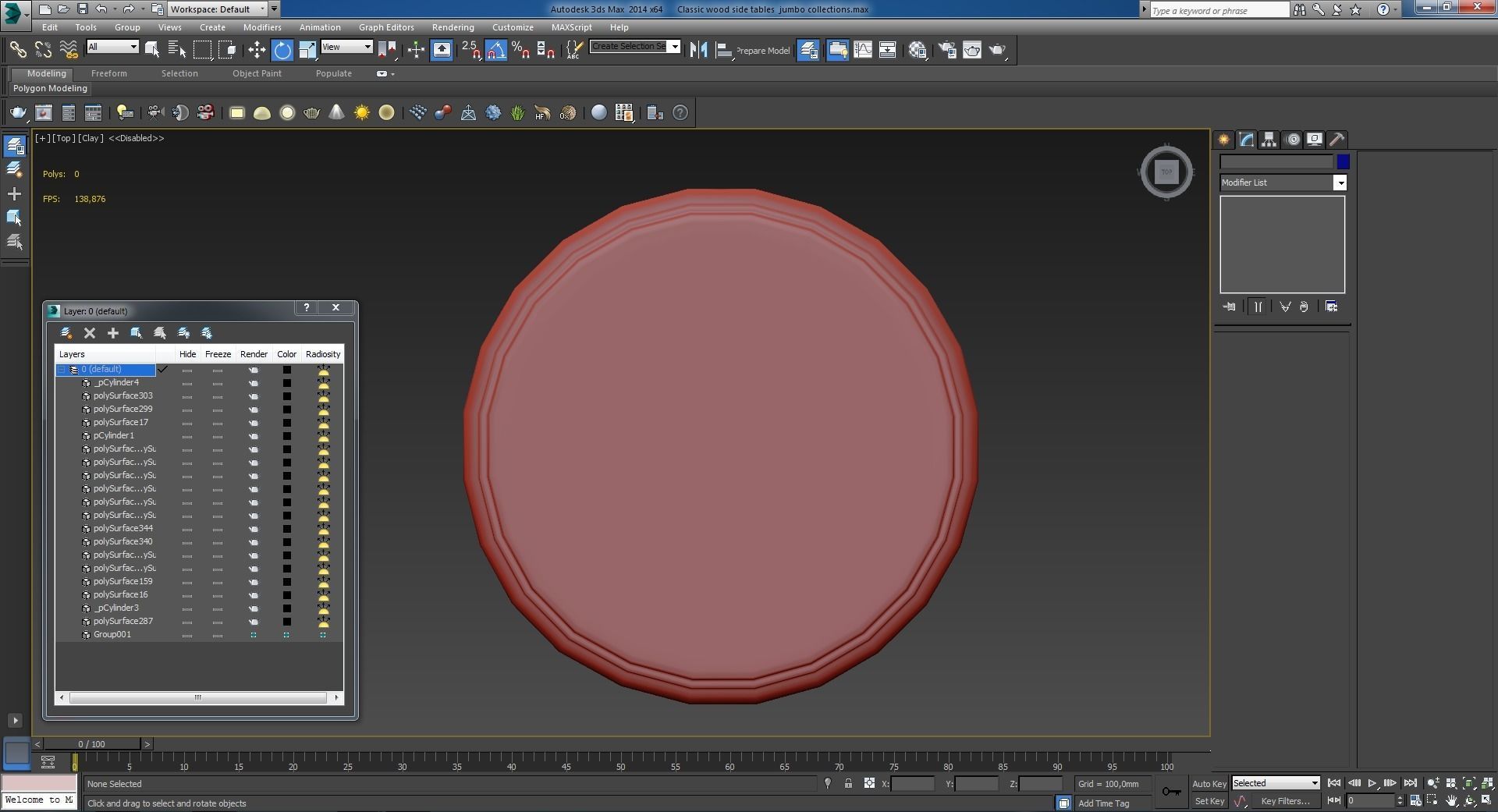
Task: Open the MAXScript menu
Action: (x=571, y=27)
